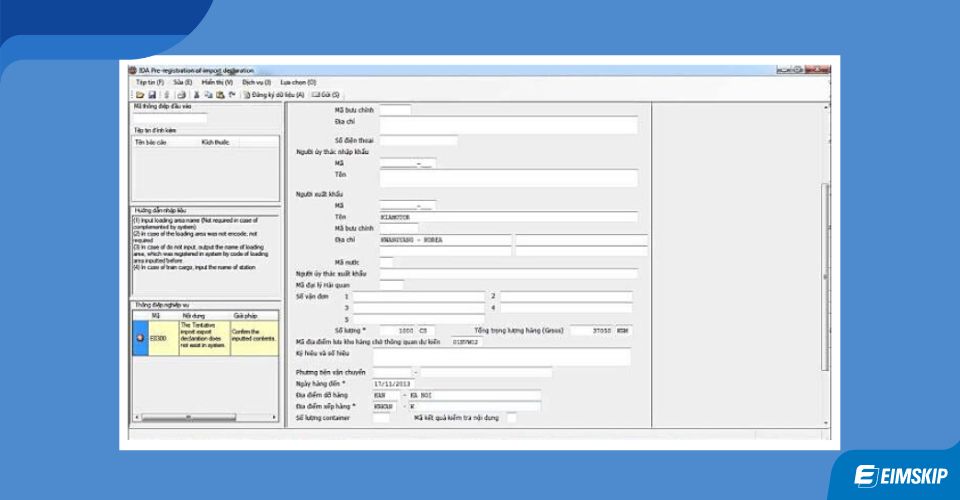This screenshot has height=500, width=960.
Task: Click the Tên báo cáo column header
Action: (x=154, y=142)
